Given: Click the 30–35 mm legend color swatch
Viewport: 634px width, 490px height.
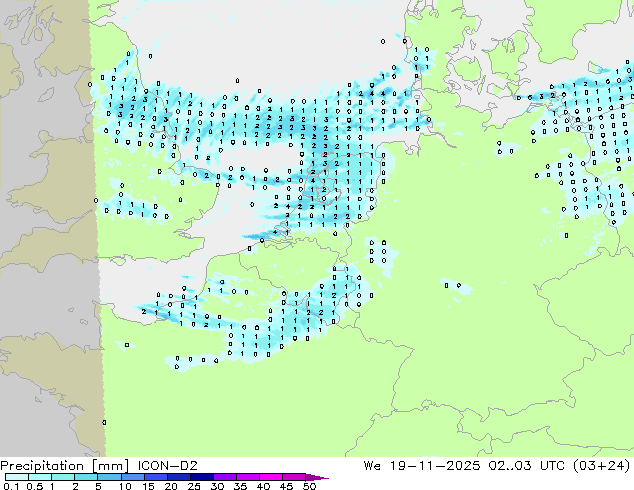Looking at the screenshot, I should (x=224, y=477).
